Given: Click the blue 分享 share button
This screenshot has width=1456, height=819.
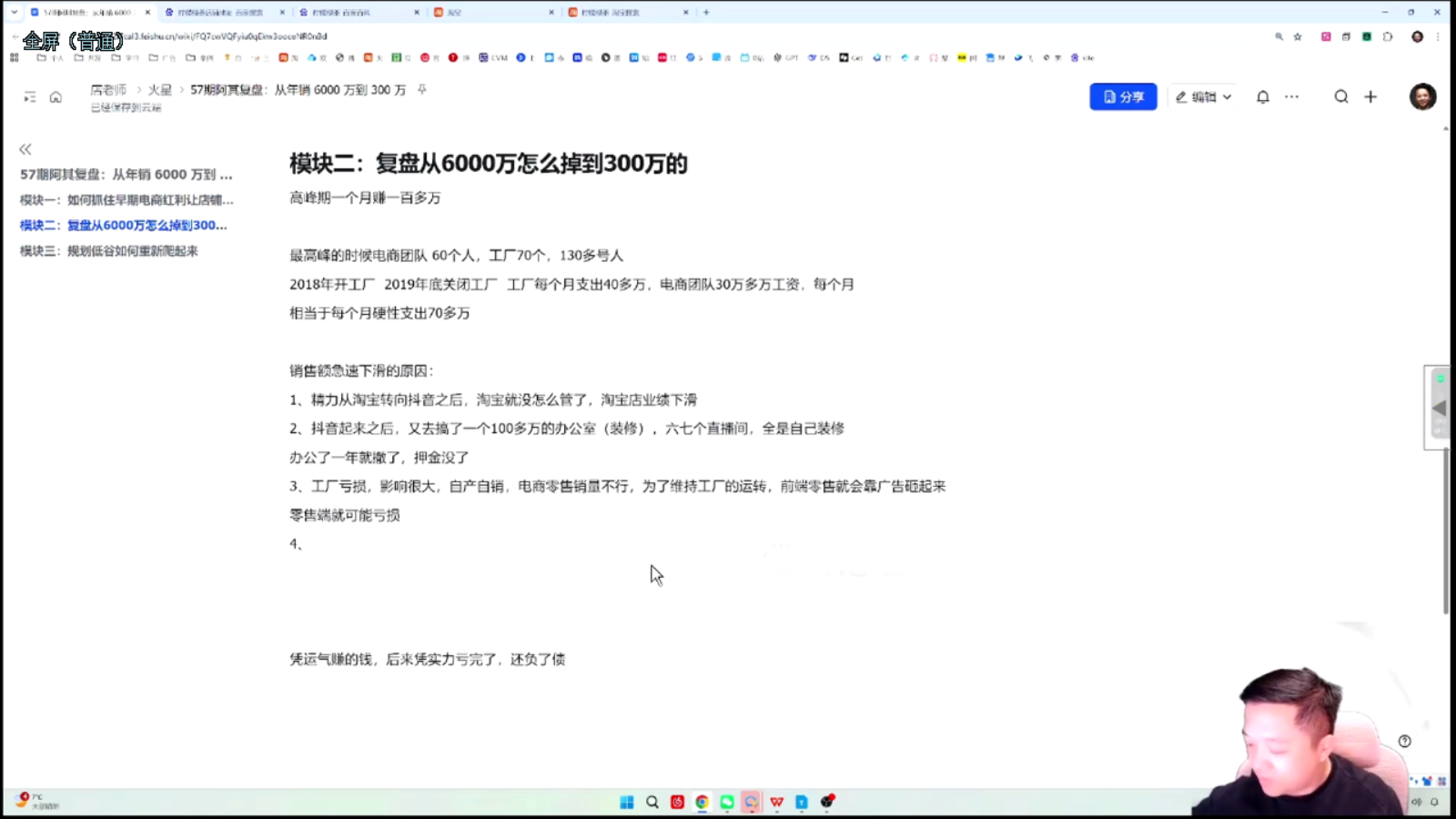Looking at the screenshot, I should (1123, 96).
